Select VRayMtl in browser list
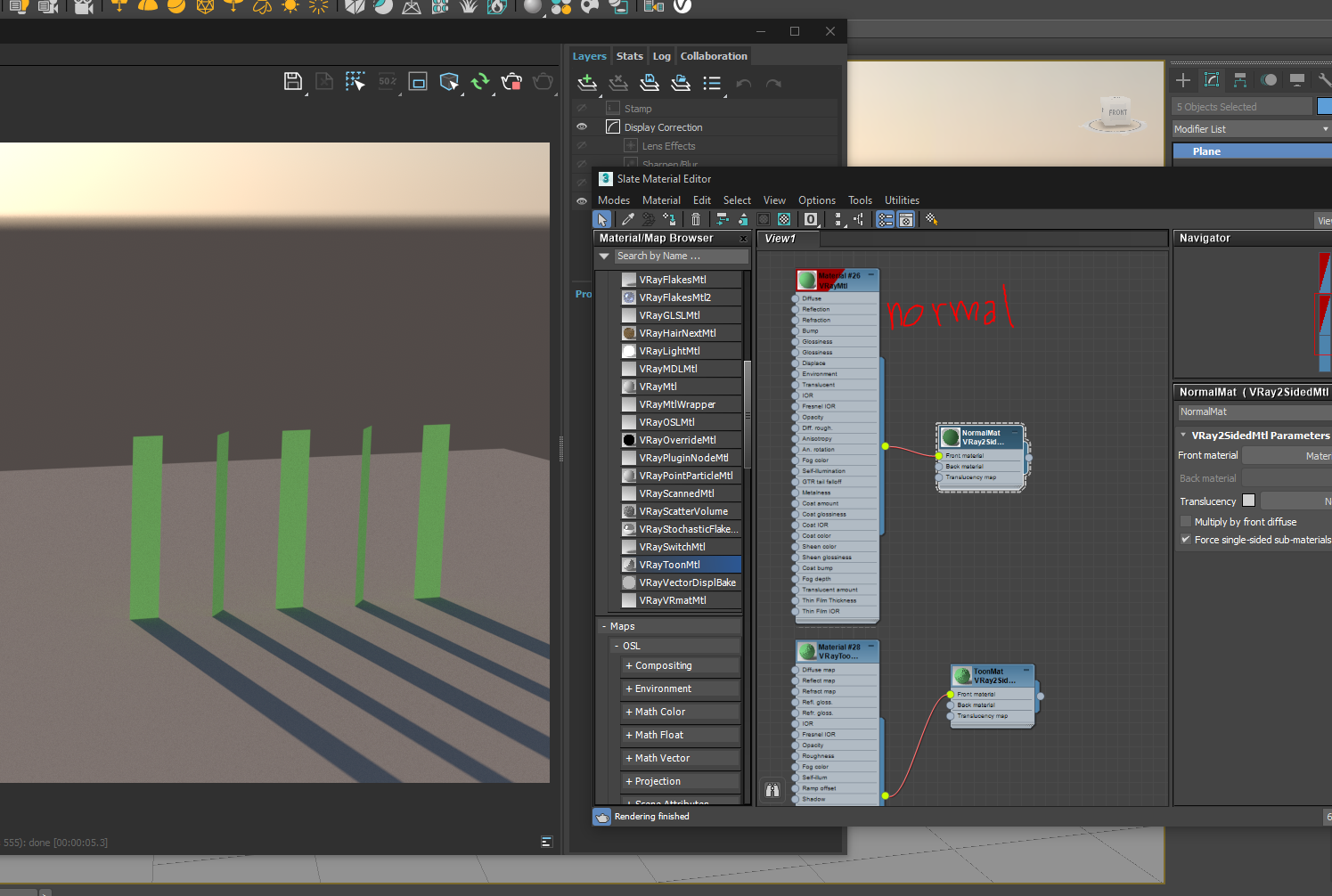1332x896 pixels. coord(681,387)
